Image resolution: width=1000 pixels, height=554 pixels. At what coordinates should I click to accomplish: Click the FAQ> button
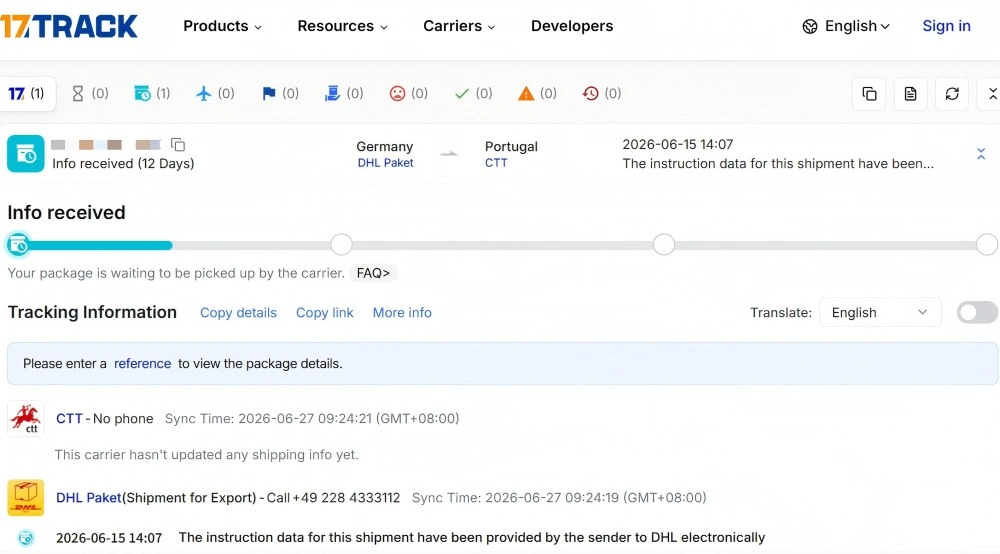point(373,273)
